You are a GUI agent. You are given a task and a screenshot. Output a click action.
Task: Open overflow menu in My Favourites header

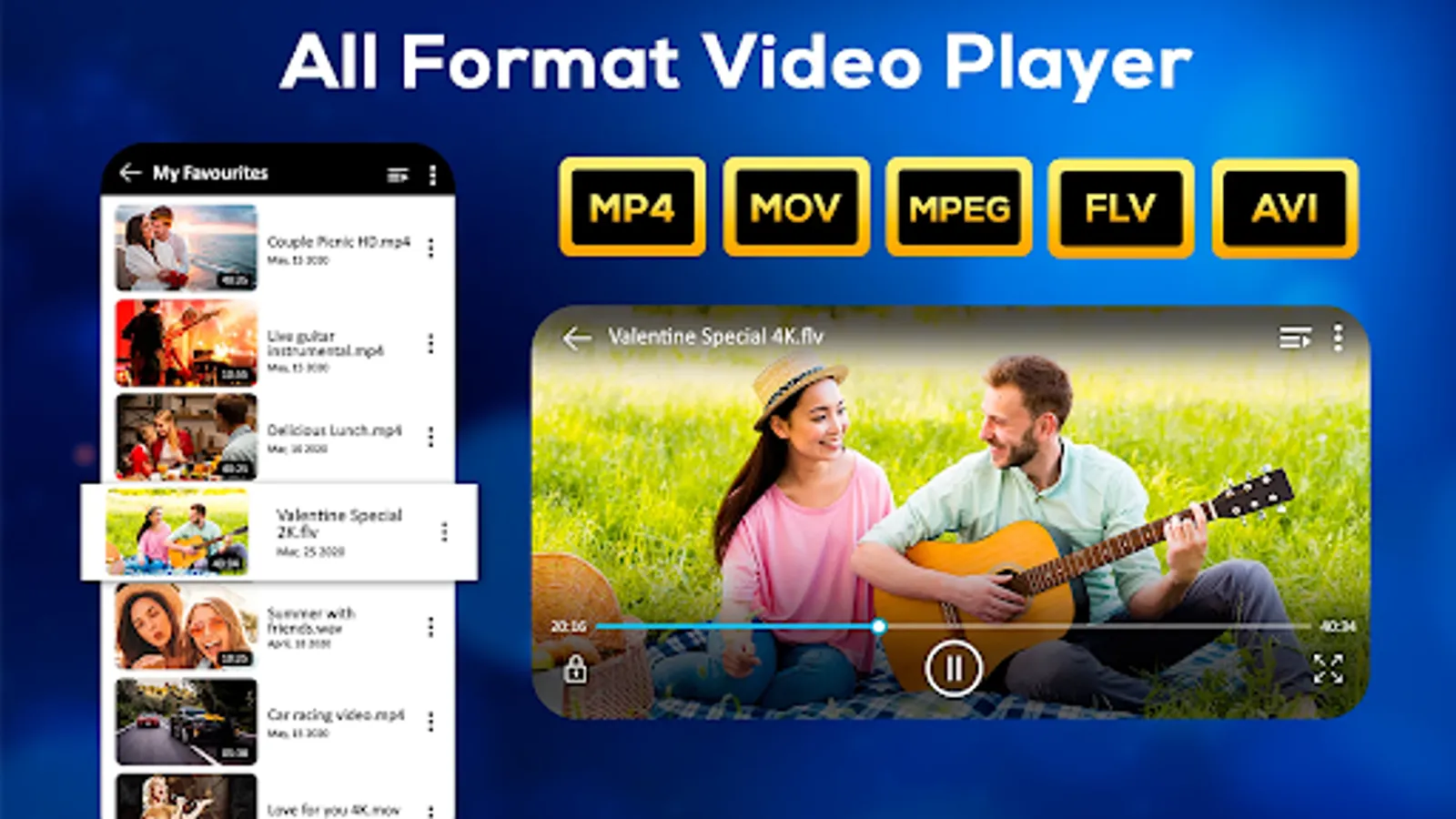432,175
